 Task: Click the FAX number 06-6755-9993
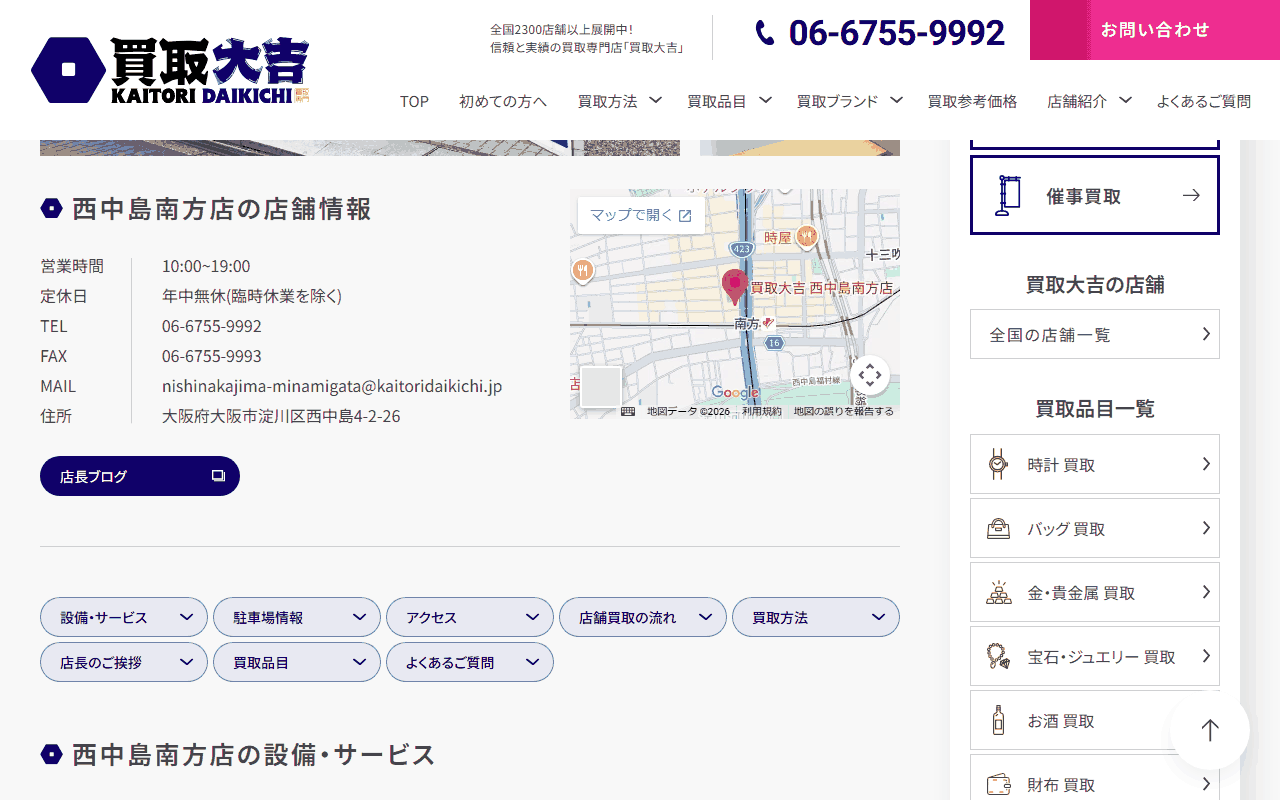tap(212, 356)
